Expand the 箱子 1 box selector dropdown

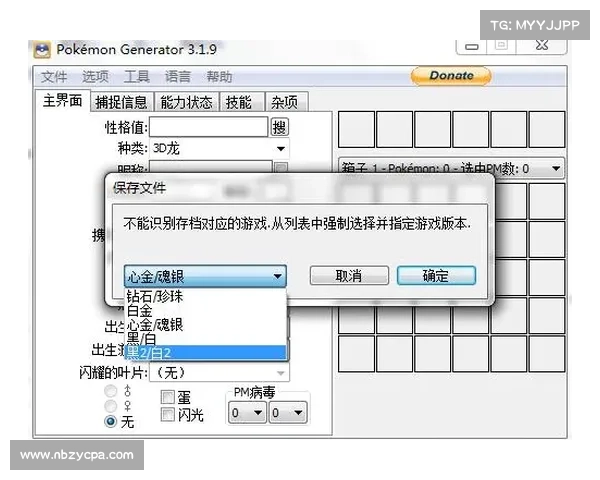(x=452, y=168)
